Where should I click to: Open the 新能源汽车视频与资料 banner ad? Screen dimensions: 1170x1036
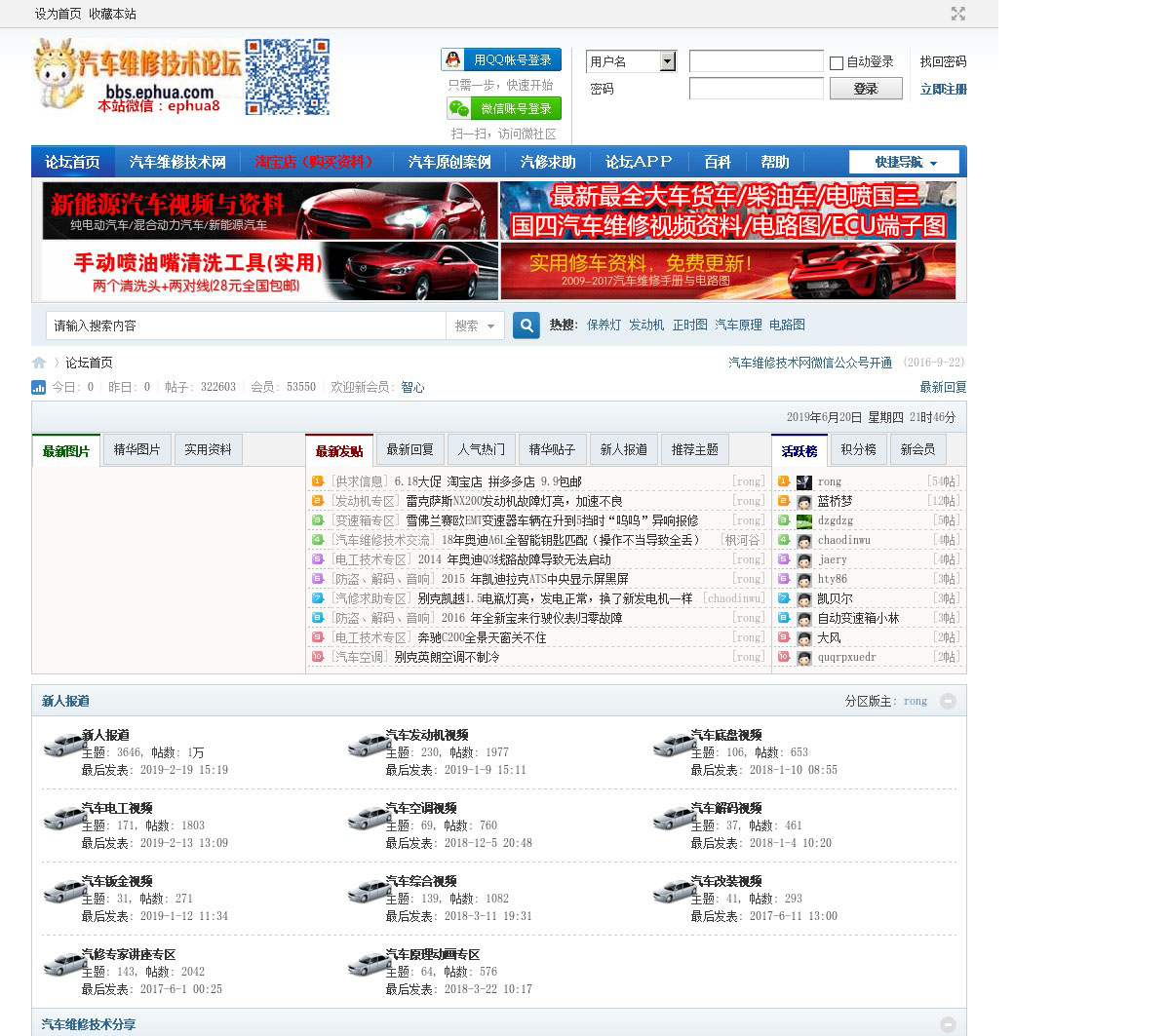[270, 211]
